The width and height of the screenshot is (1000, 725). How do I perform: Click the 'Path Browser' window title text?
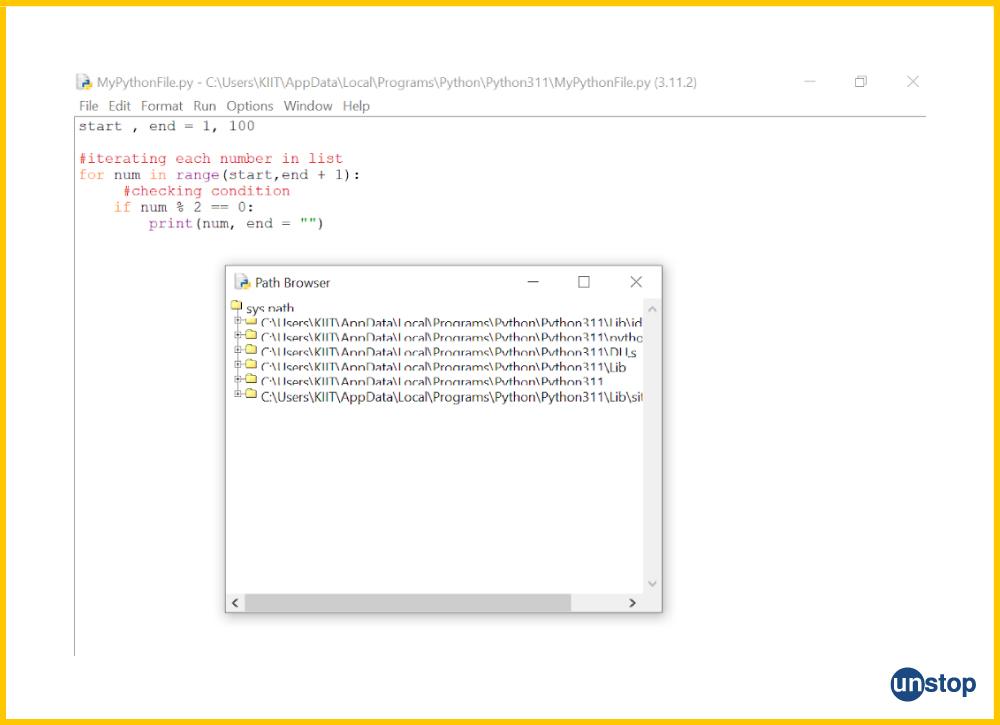pos(293,282)
